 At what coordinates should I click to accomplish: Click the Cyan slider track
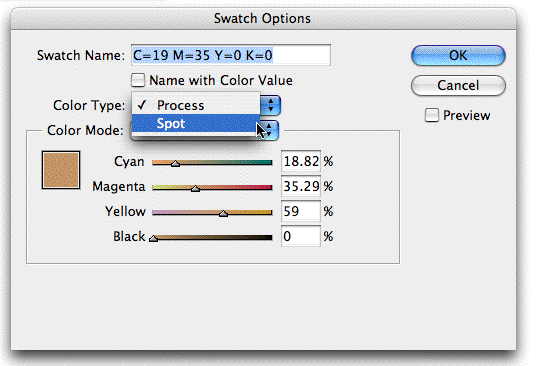(x=212, y=163)
